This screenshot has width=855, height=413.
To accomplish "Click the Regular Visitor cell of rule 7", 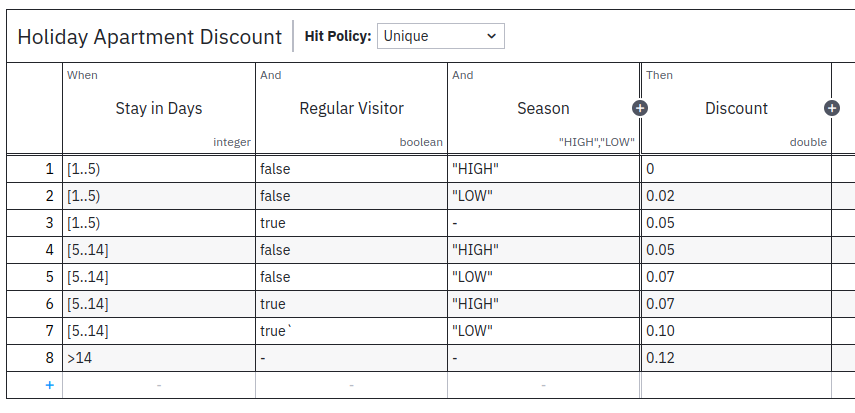I will [351, 331].
